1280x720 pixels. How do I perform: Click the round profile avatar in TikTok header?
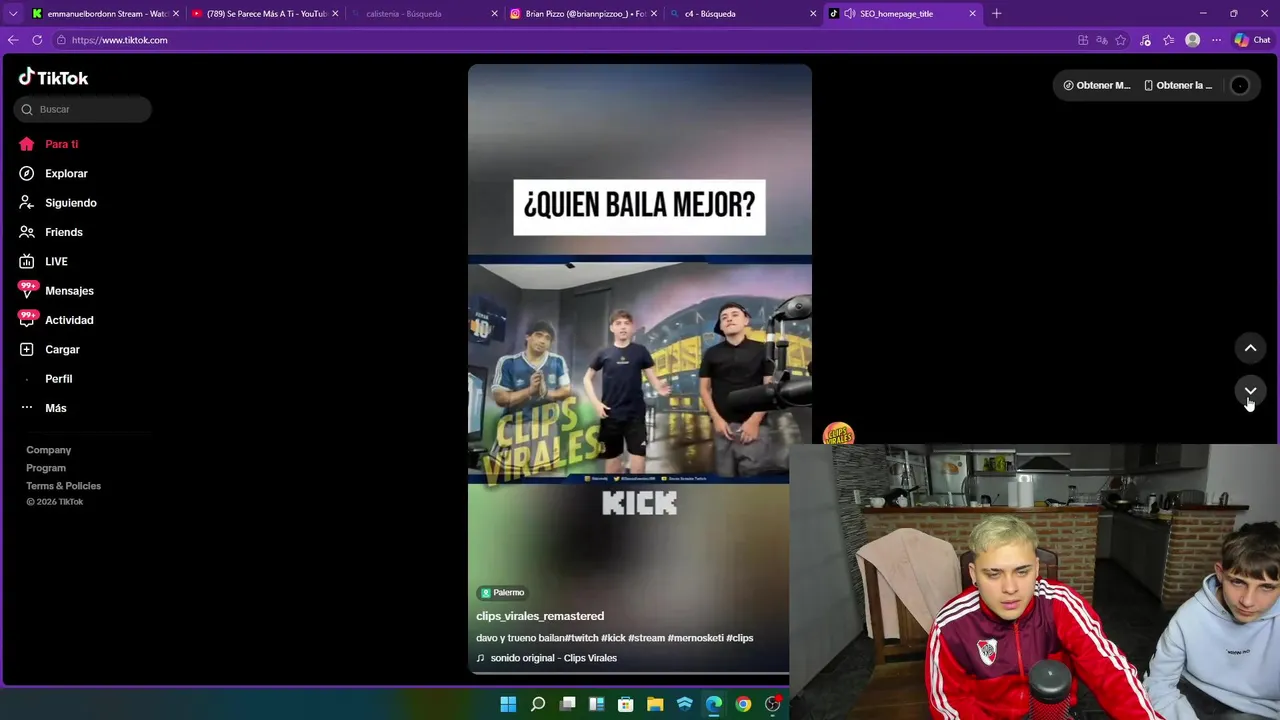[1240, 85]
